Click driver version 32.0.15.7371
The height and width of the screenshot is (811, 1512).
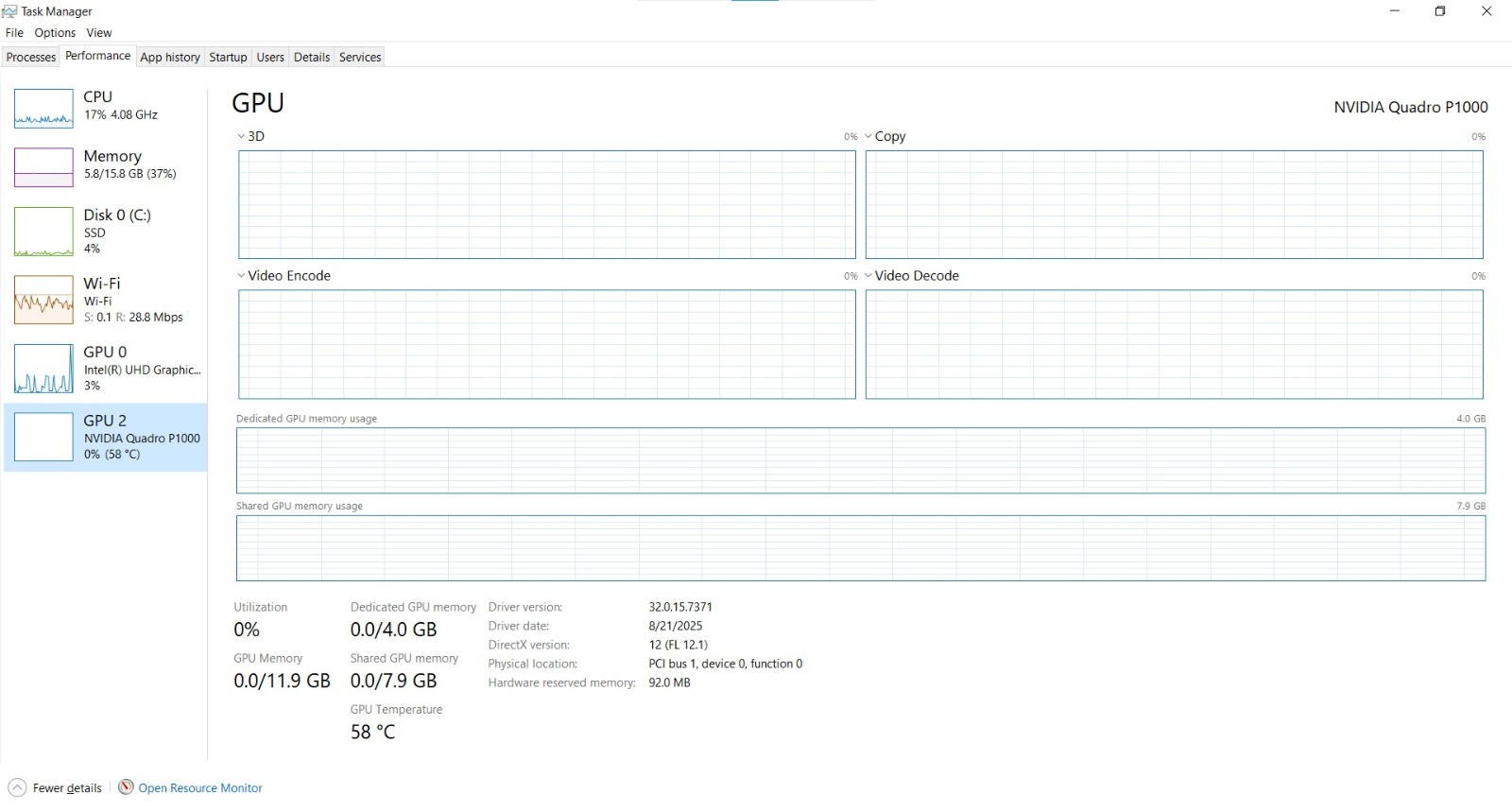pos(680,607)
